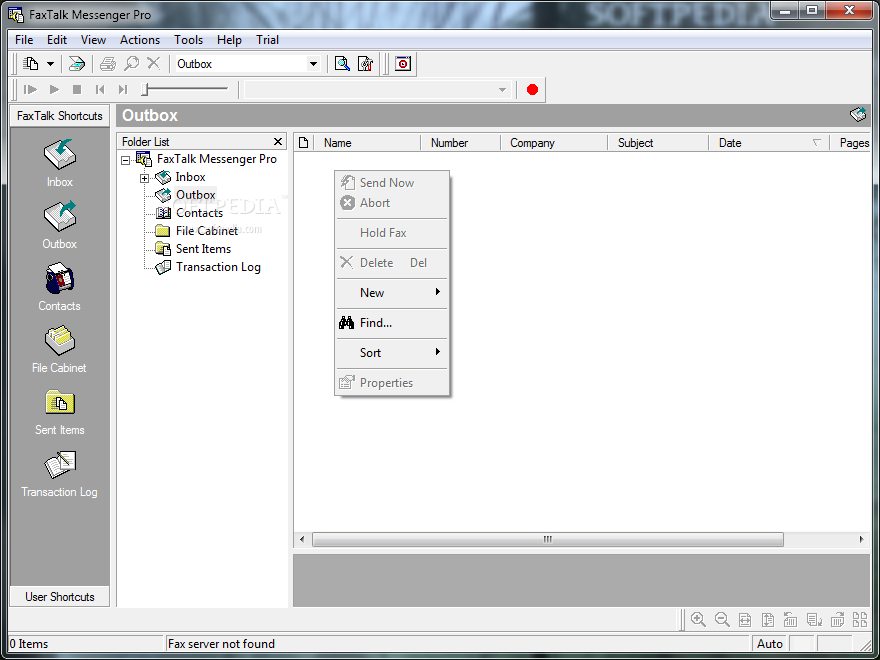The height and width of the screenshot is (660, 880).
Task: Click the thumbnails view viewer icon
Action: point(860,620)
